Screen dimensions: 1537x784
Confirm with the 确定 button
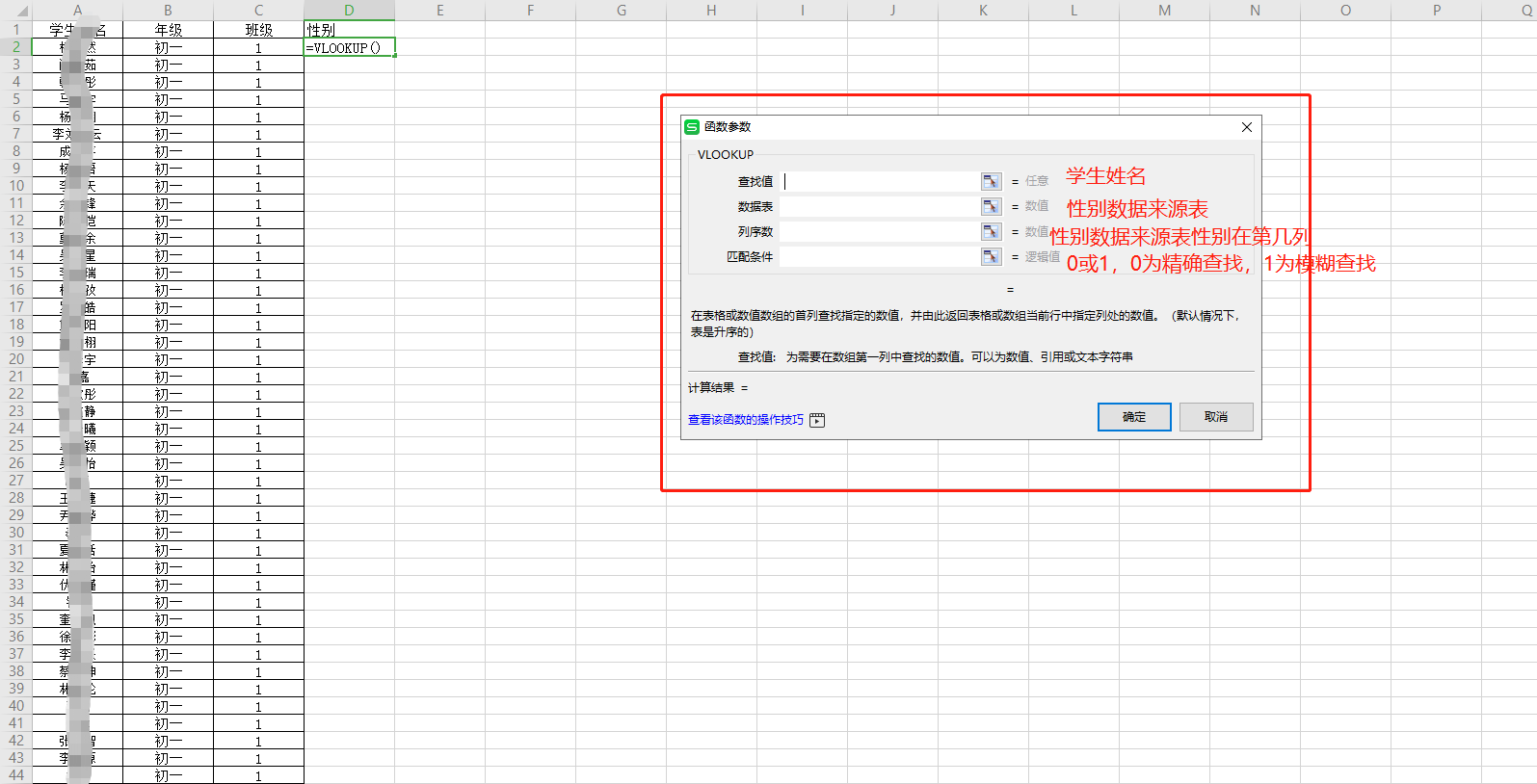(1134, 417)
